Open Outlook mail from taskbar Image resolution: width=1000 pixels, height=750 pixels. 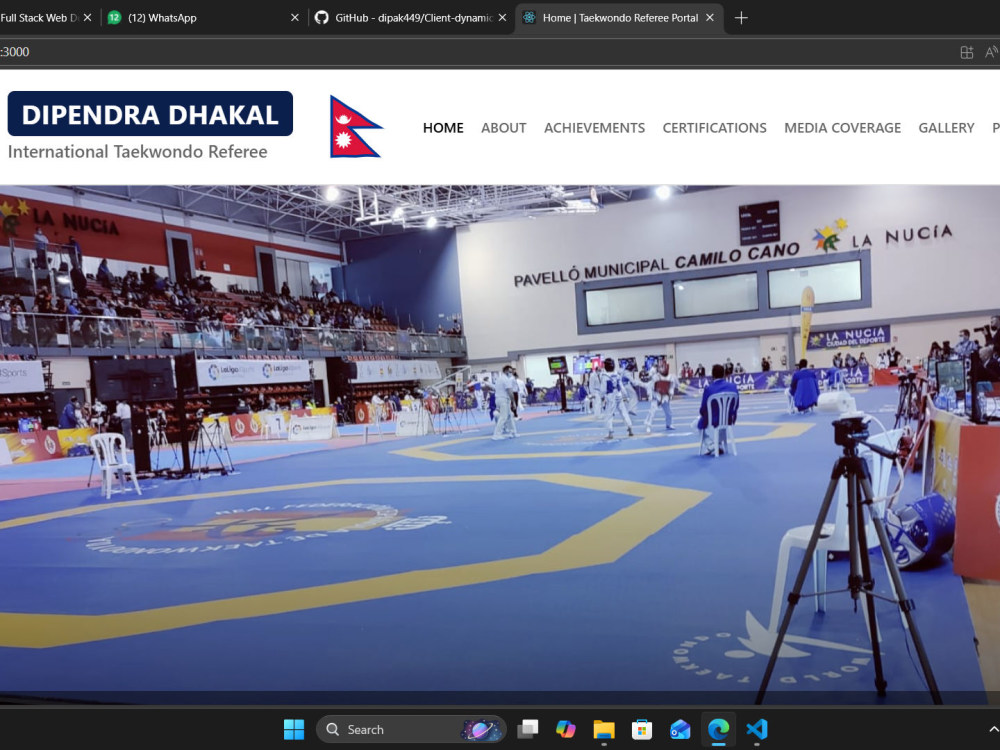click(680, 729)
